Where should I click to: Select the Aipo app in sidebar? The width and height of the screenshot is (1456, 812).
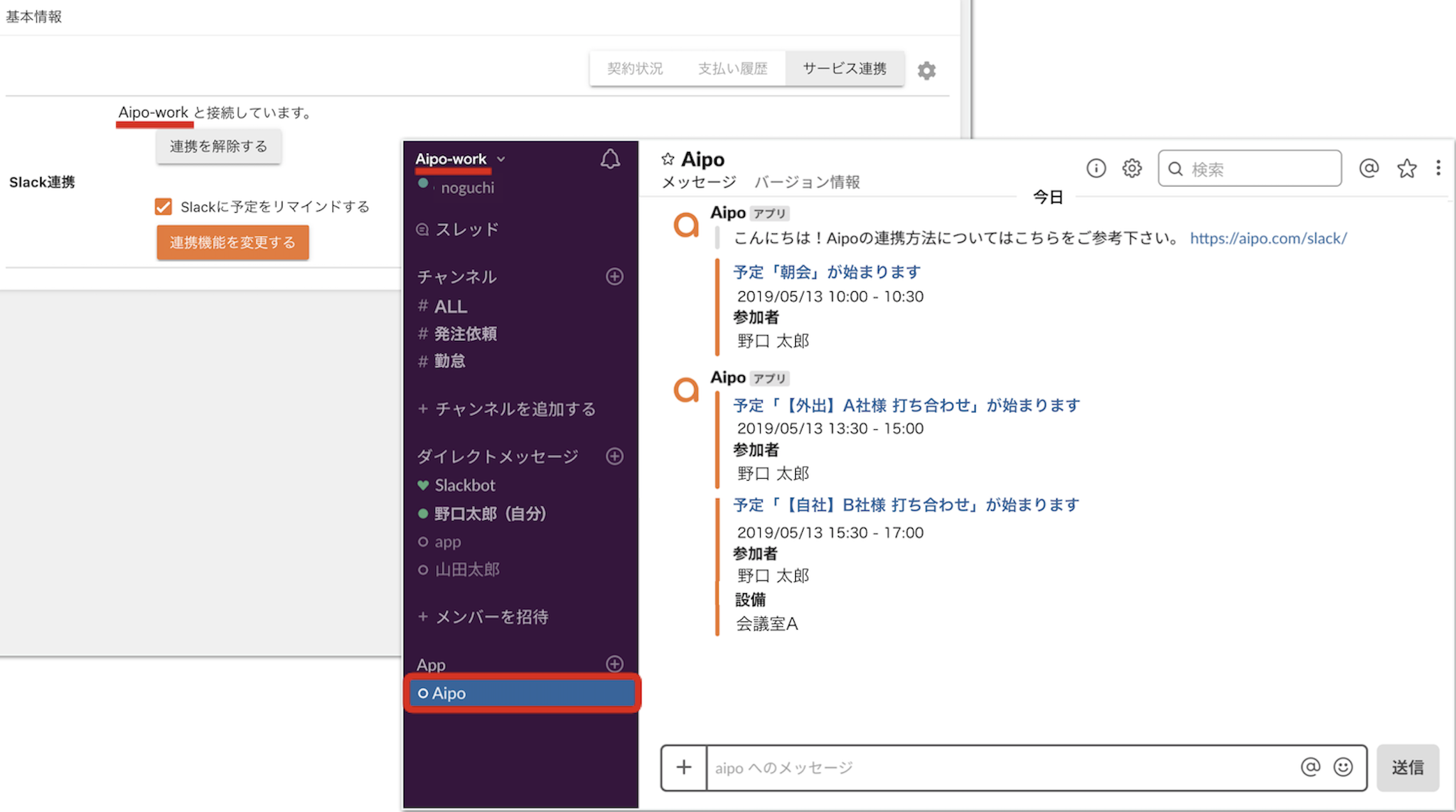522,693
